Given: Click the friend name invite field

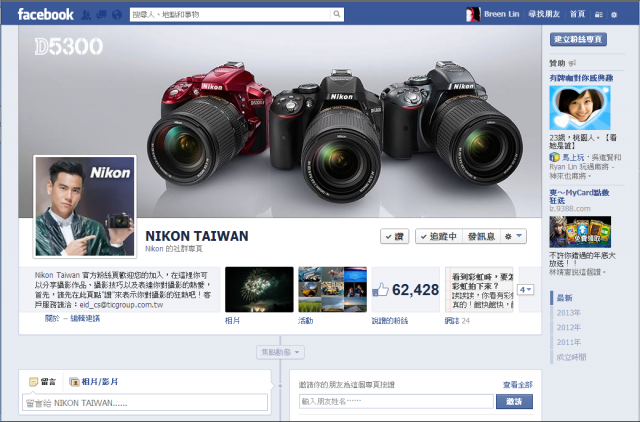Looking at the screenshot, I should click(x=396, y=402).
